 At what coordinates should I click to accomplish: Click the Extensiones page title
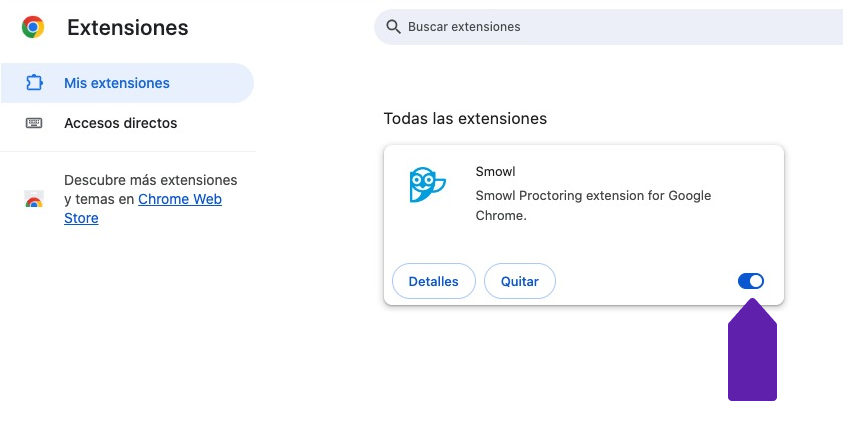[x=127, y=28]
